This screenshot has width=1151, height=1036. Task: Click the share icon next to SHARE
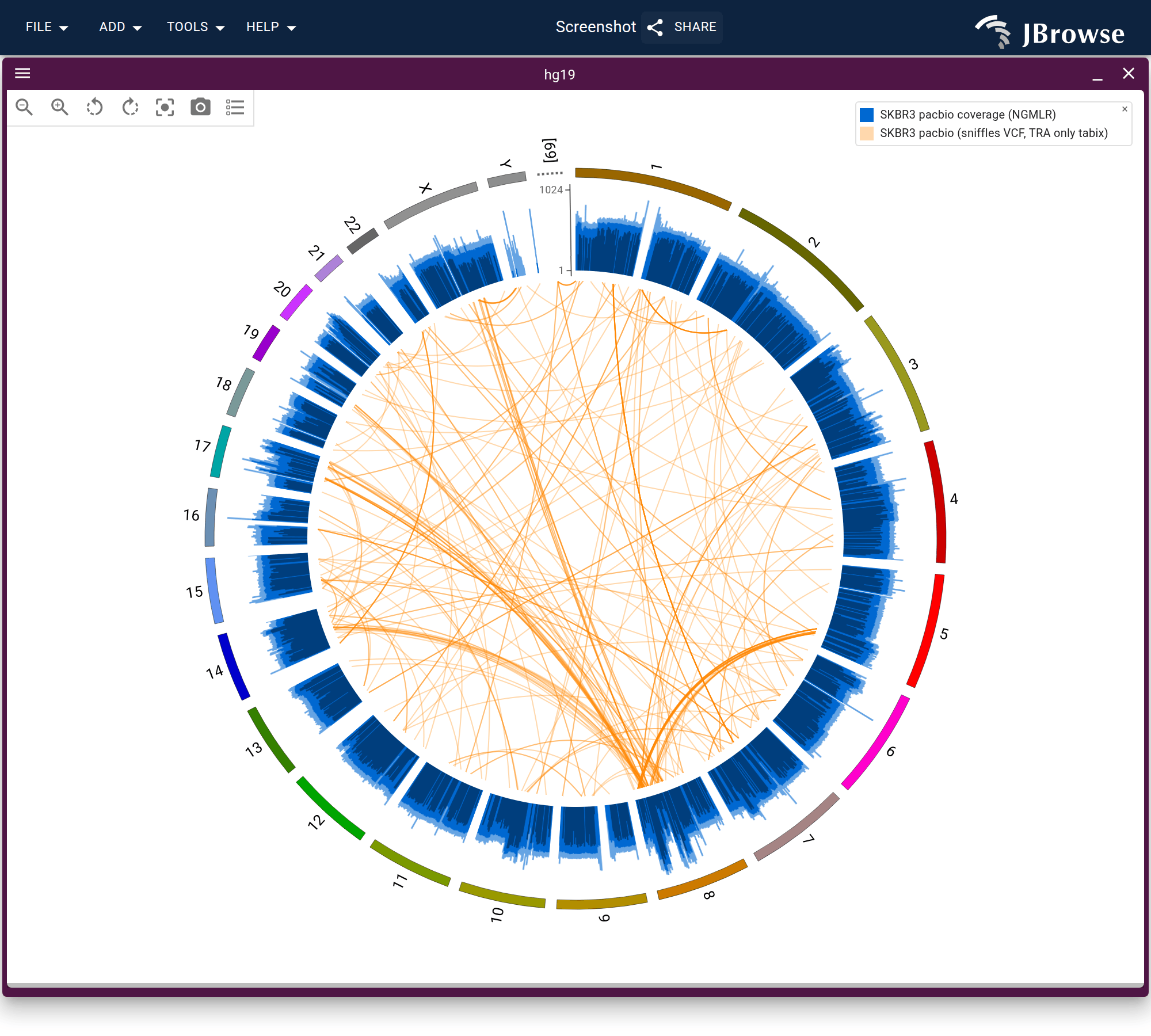click(x=655, y=28)
